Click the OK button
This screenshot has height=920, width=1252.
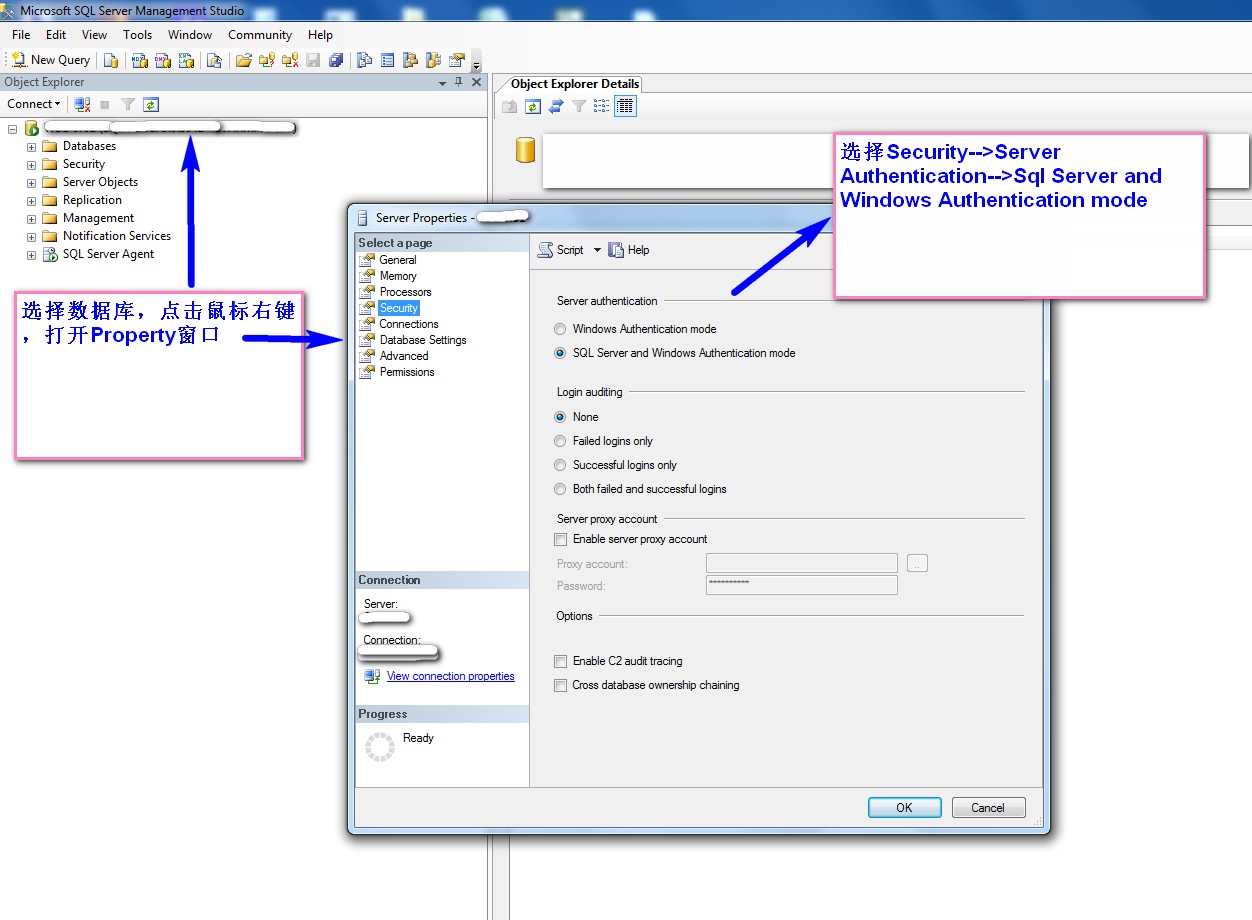click(x=904, y=808)
